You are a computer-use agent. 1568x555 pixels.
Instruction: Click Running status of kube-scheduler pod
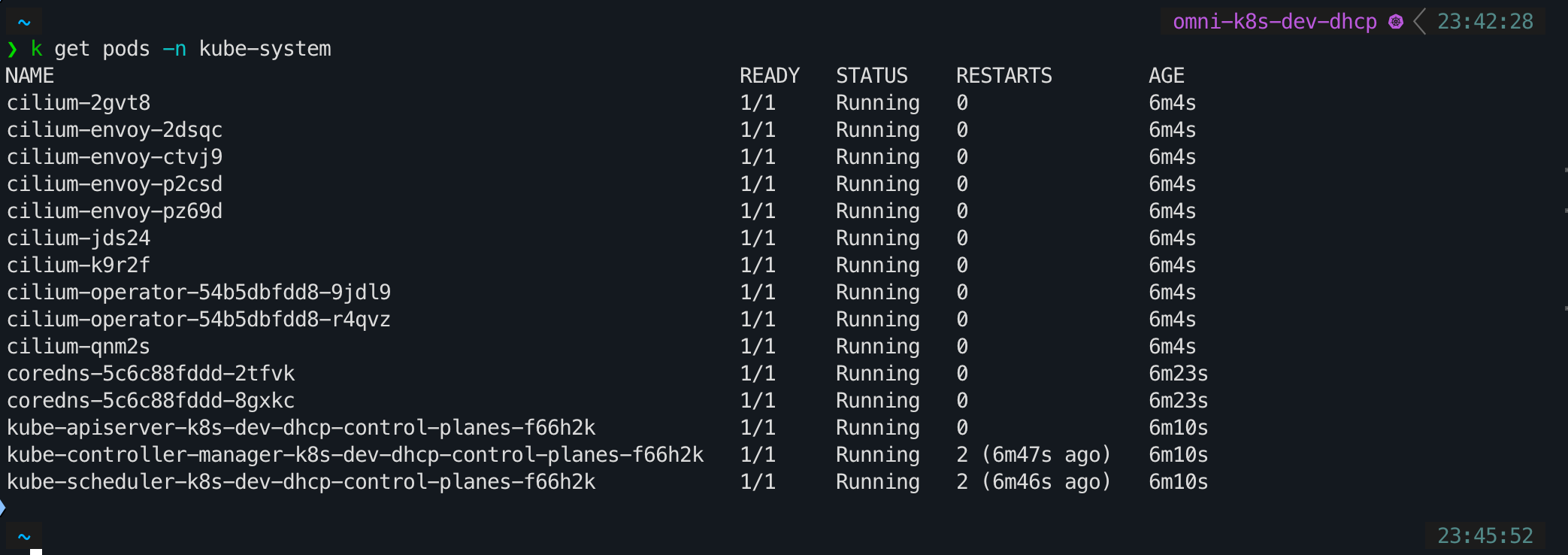point(878,482)
